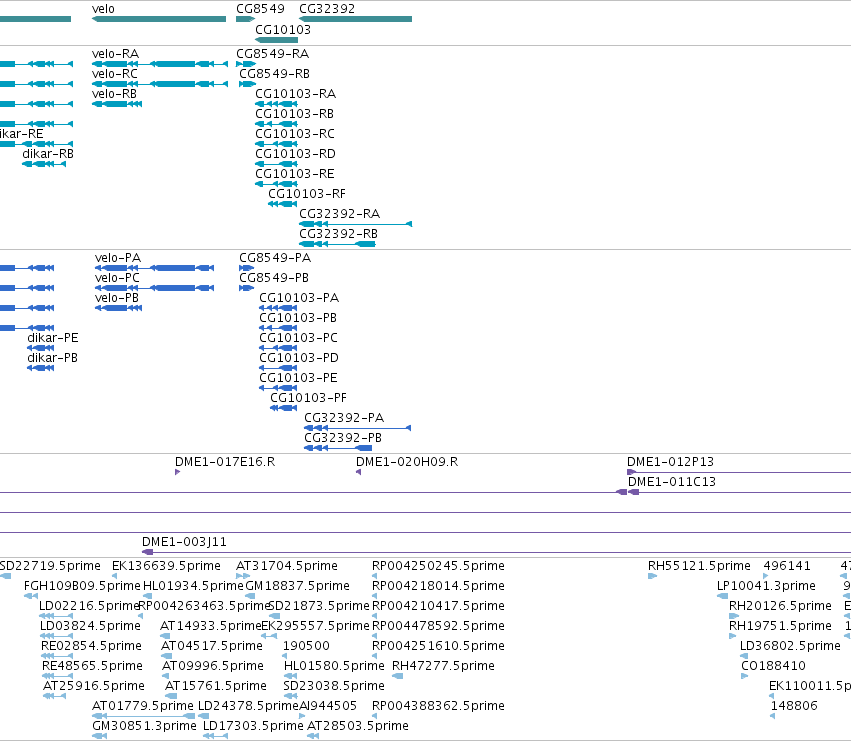Select CG10103-PD protein

coord(278,369)
